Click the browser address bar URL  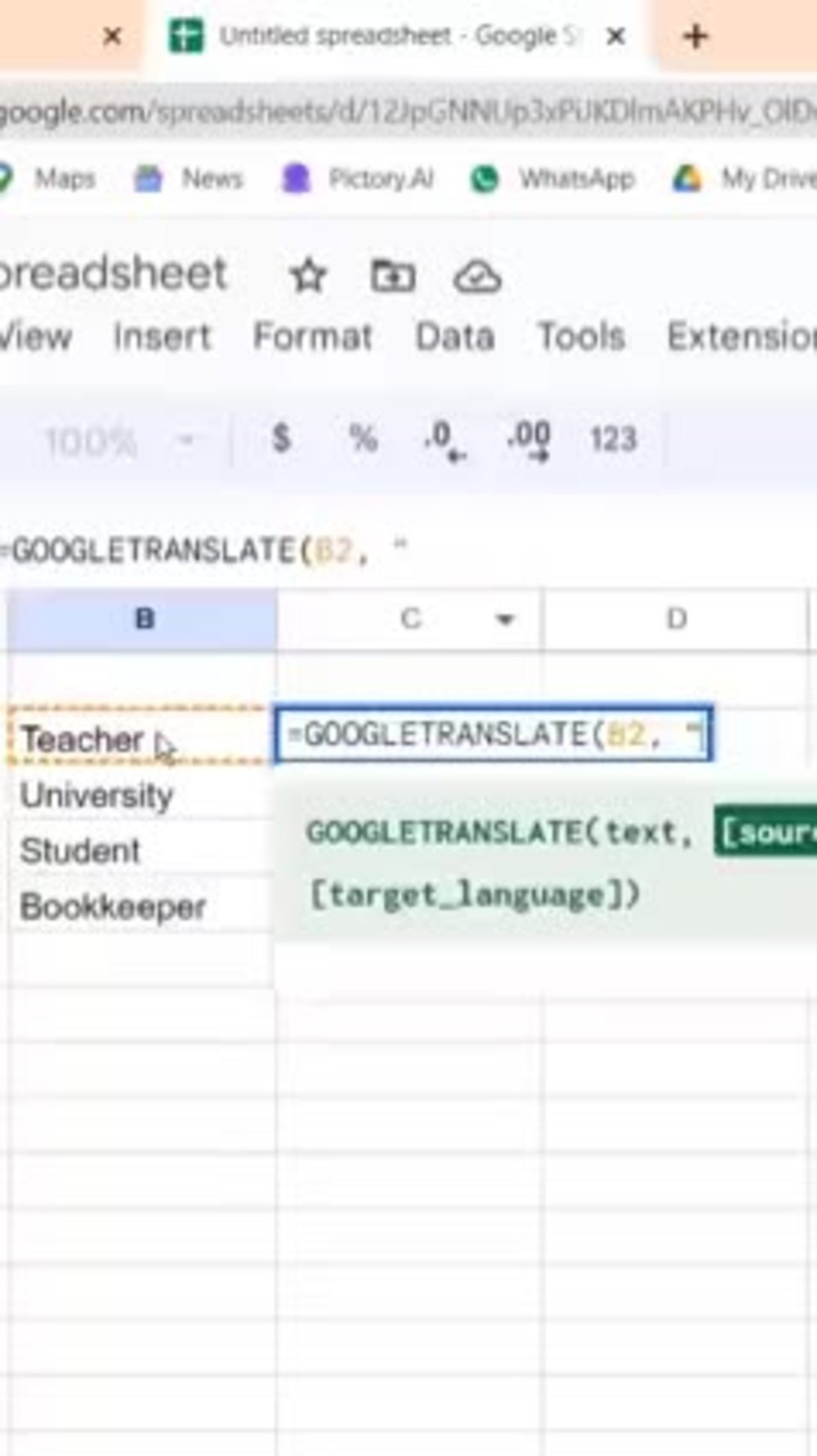point(408,111)
